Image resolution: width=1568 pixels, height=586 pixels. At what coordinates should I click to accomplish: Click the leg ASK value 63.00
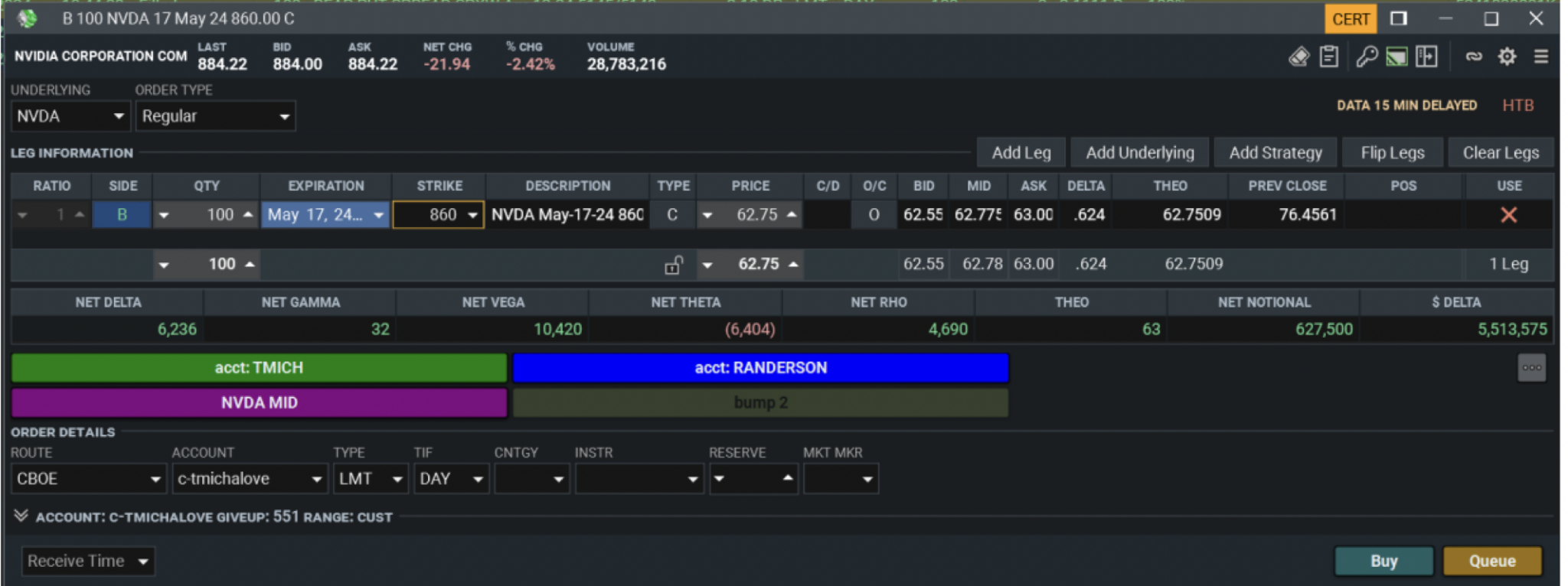[x=1033, y=215]
